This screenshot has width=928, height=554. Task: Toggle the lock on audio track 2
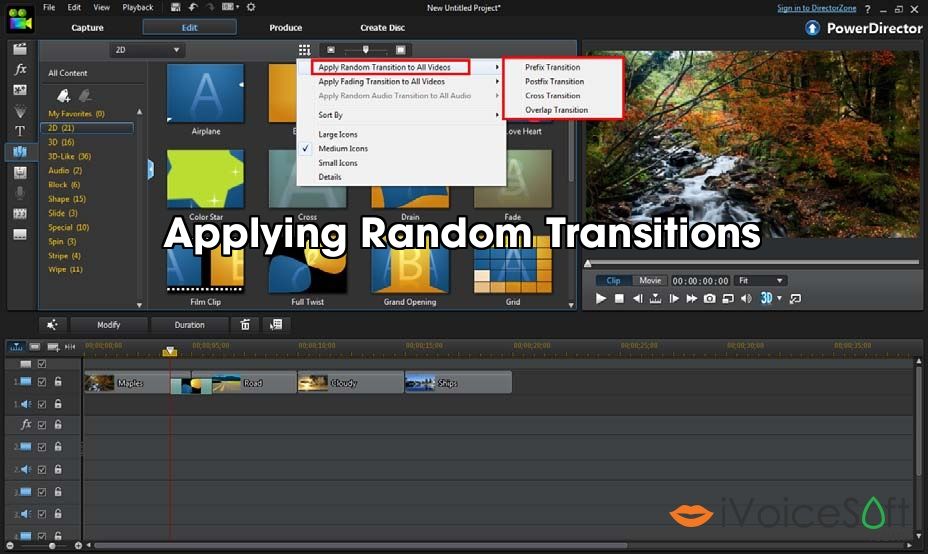58,469
